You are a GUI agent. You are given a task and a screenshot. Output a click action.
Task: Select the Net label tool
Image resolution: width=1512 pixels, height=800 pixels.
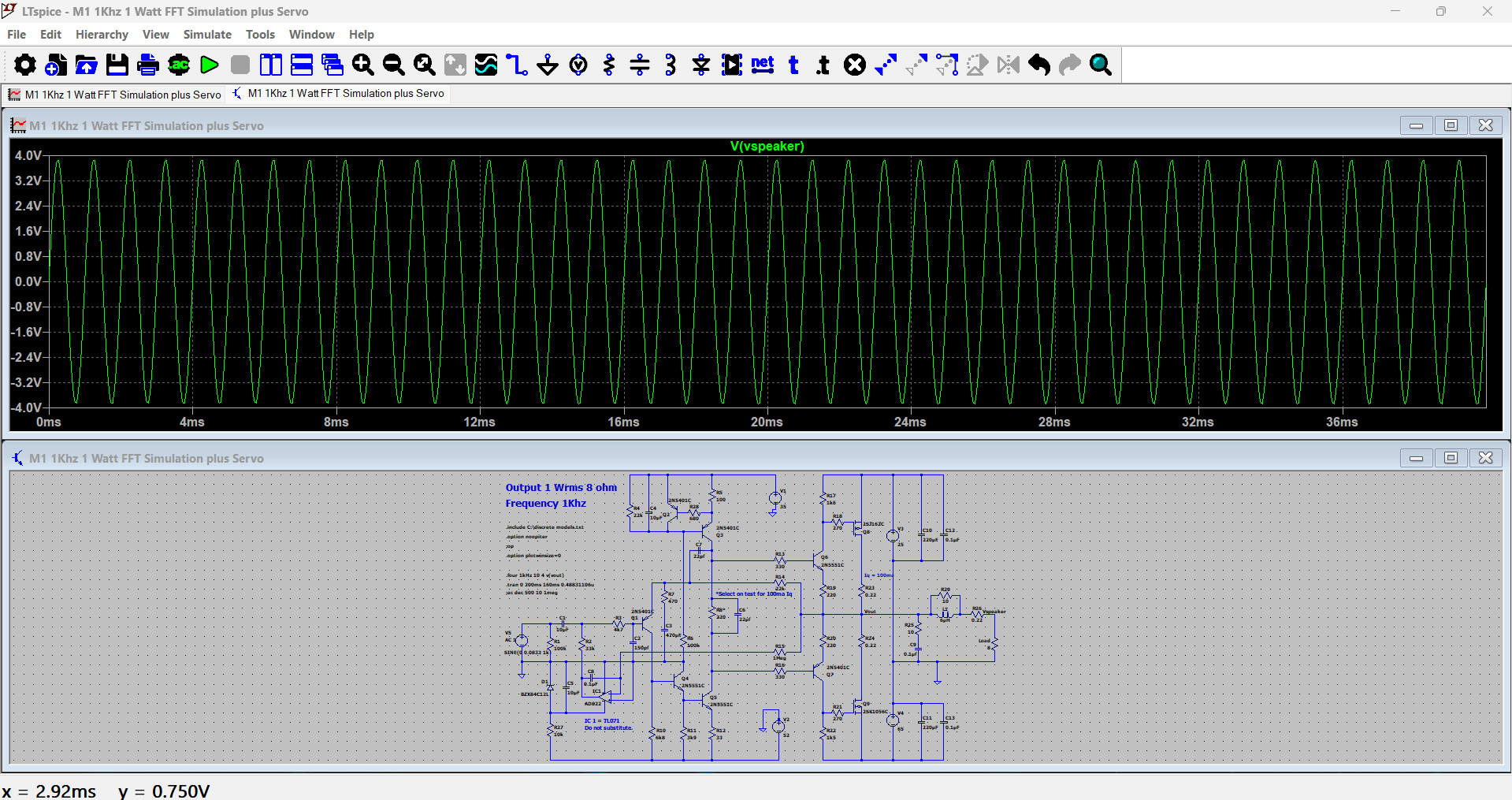click(763, 65)
